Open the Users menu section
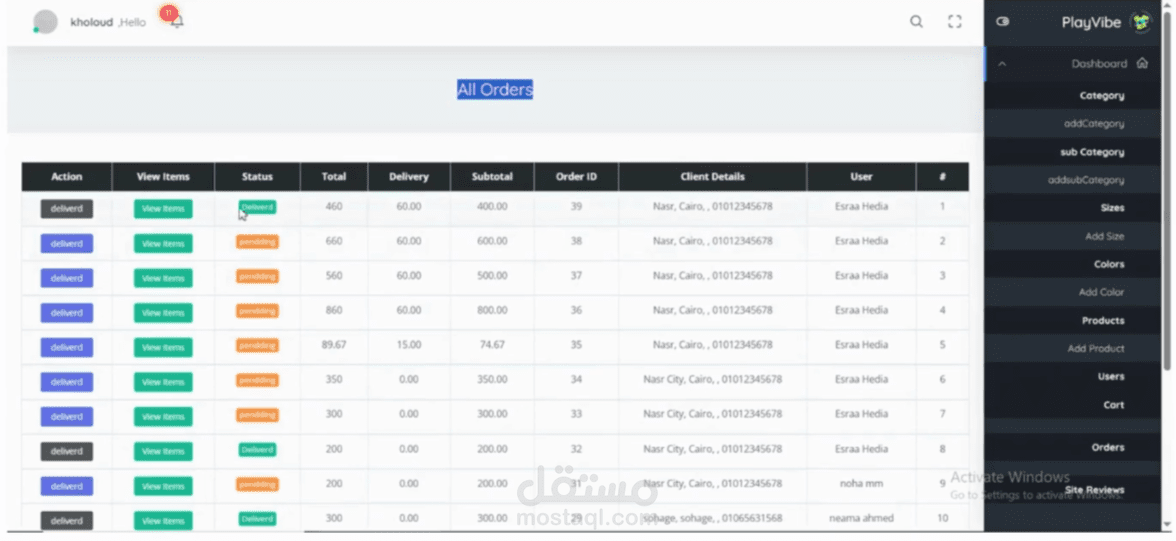This screenshot has height=541, width=1176. 1112,377
